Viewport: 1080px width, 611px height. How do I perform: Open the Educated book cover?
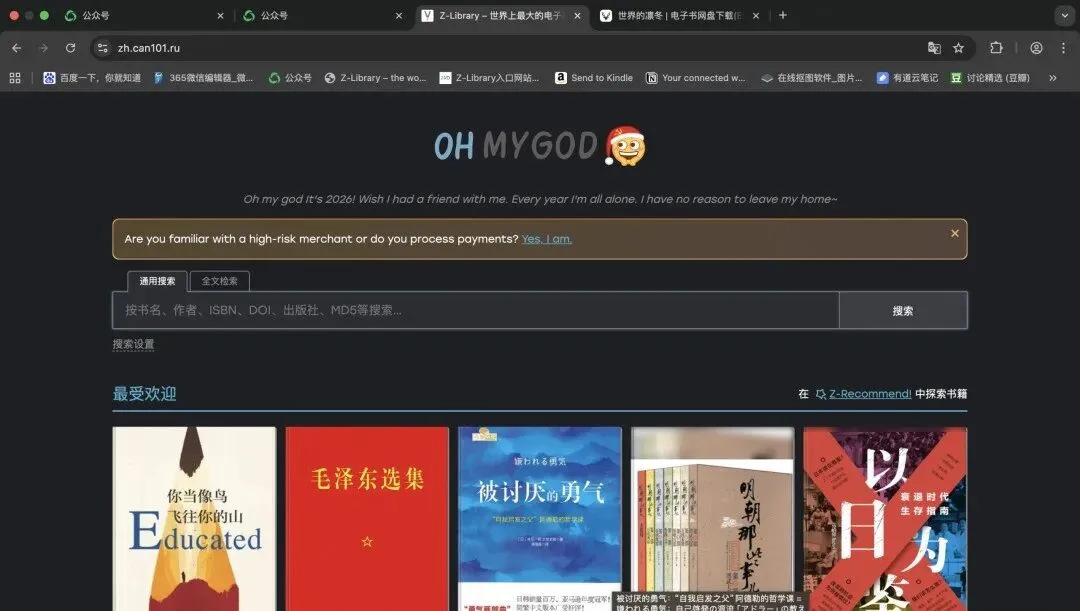(194, 519)
